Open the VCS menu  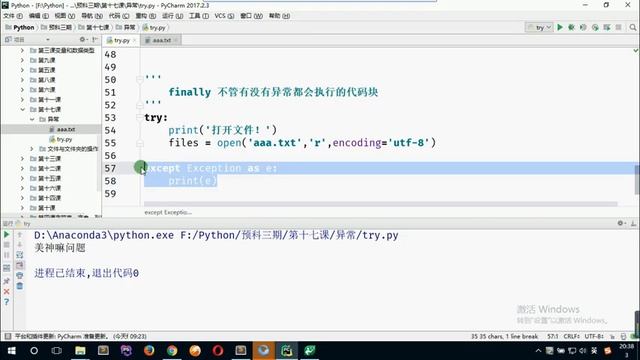point(224,16)
